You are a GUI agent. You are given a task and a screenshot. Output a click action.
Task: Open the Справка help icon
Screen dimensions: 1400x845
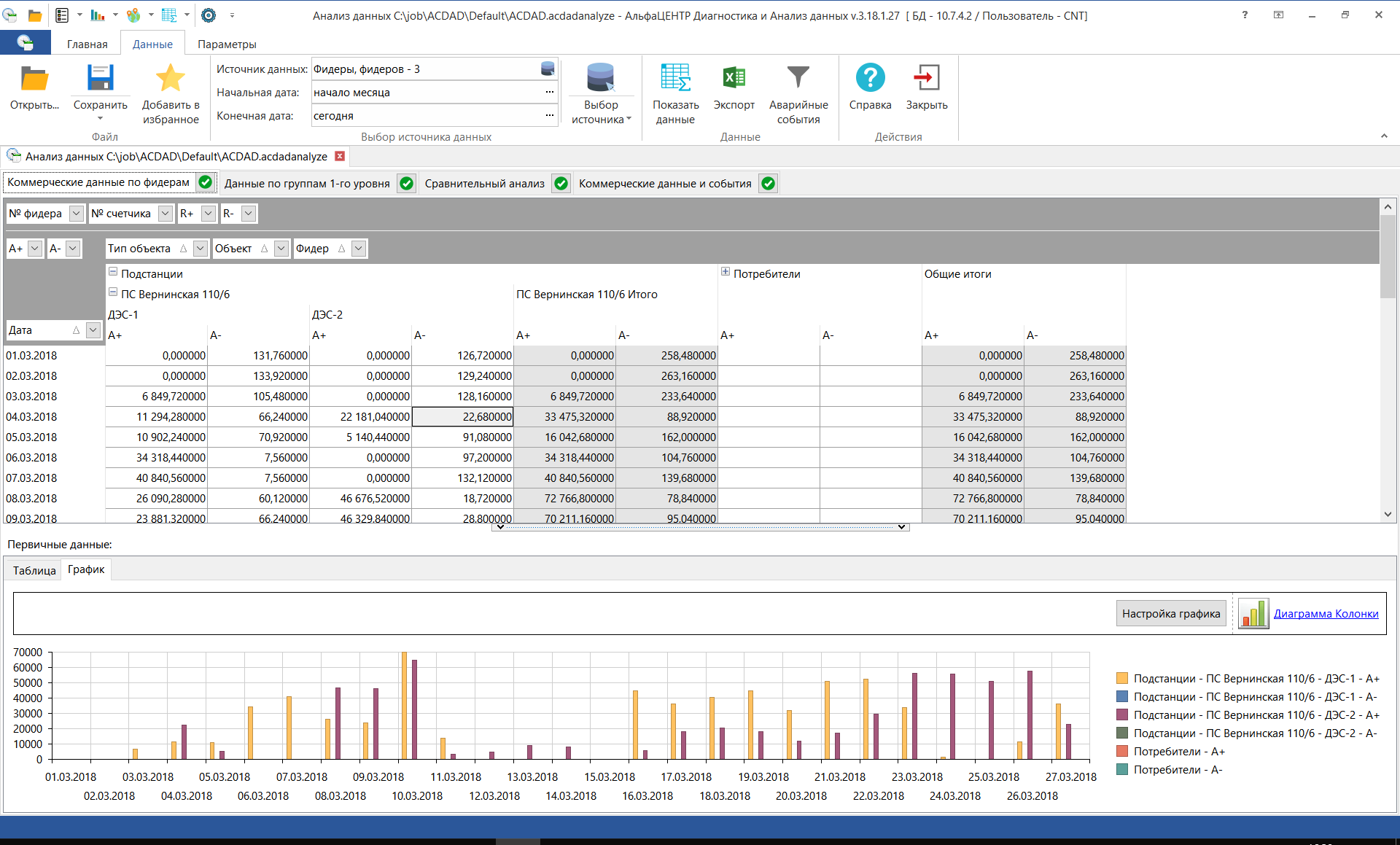tap(870, 79)
